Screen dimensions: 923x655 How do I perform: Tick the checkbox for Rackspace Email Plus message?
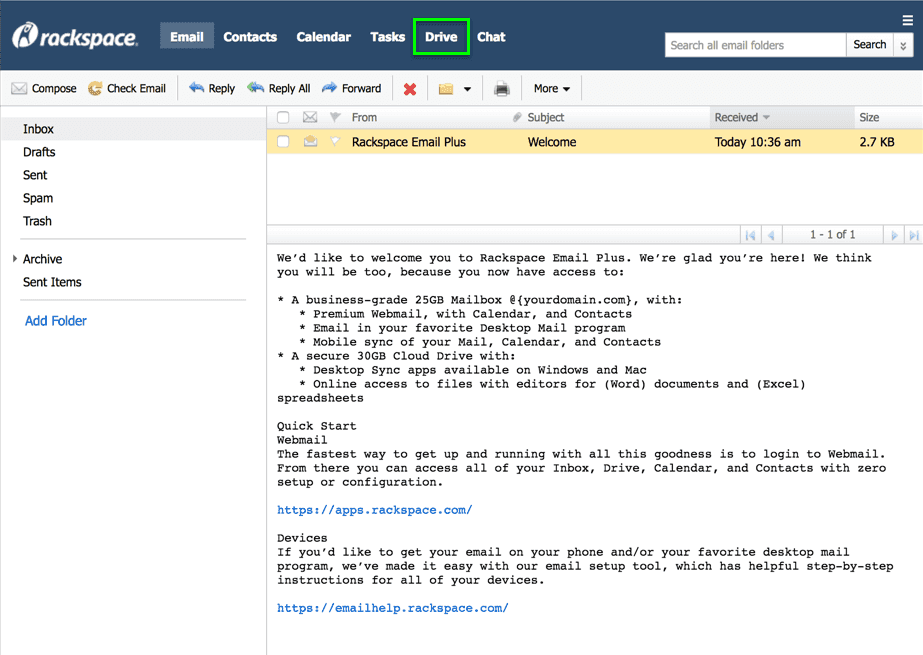(283, 142)
